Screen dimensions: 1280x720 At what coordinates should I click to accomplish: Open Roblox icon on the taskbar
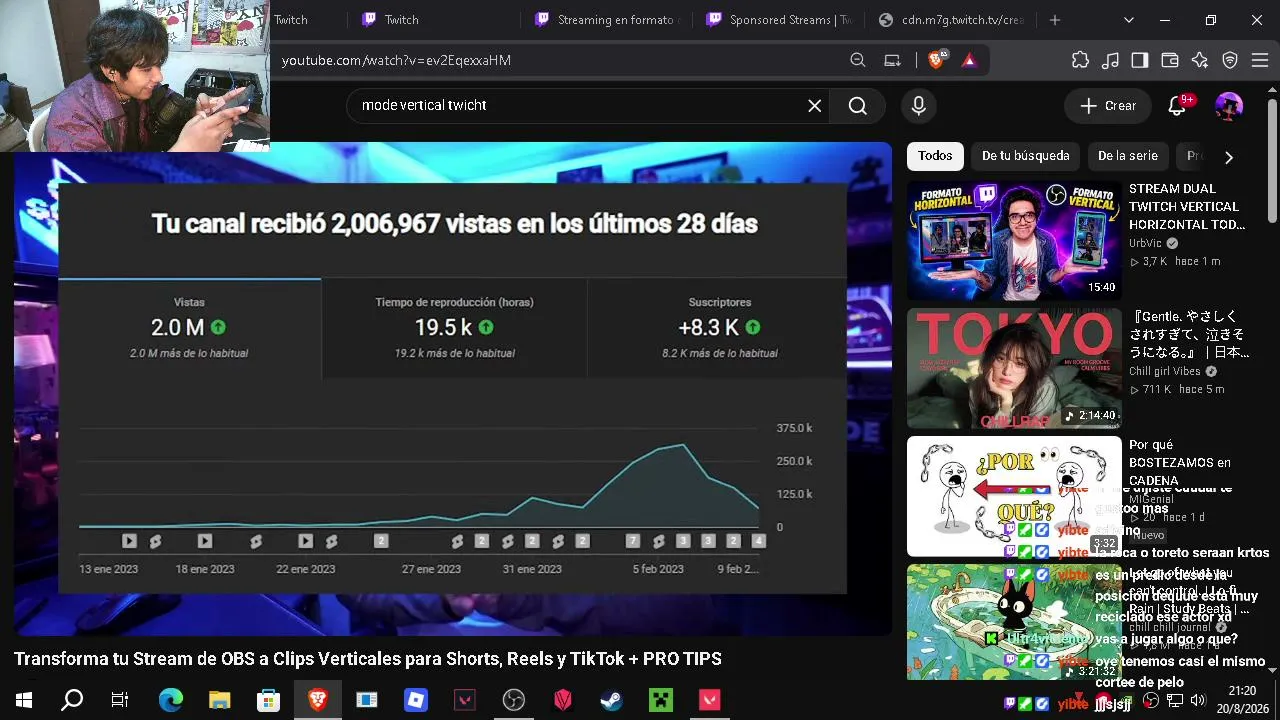click(x=415, y=700)
